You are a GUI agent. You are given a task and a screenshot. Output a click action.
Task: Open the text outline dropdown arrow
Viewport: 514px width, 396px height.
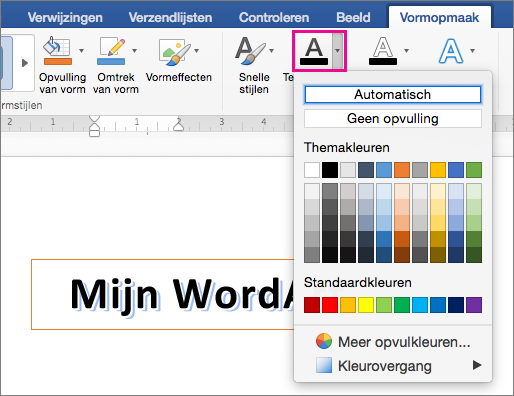406,51
